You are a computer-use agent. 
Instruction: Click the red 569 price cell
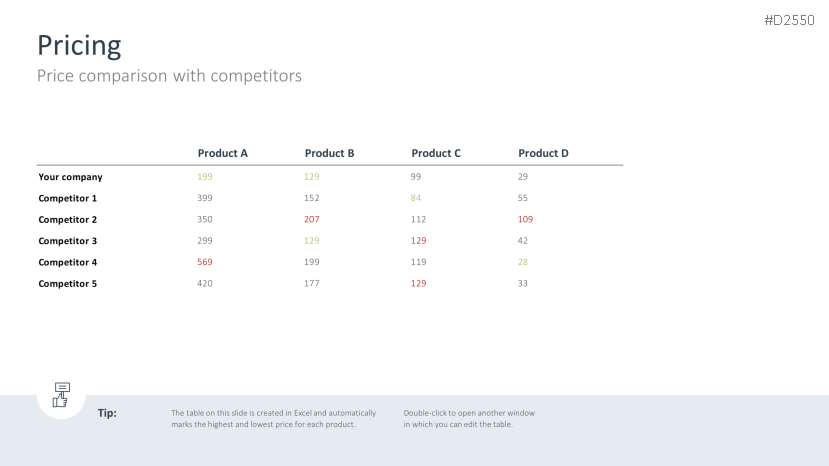point(205,262)
